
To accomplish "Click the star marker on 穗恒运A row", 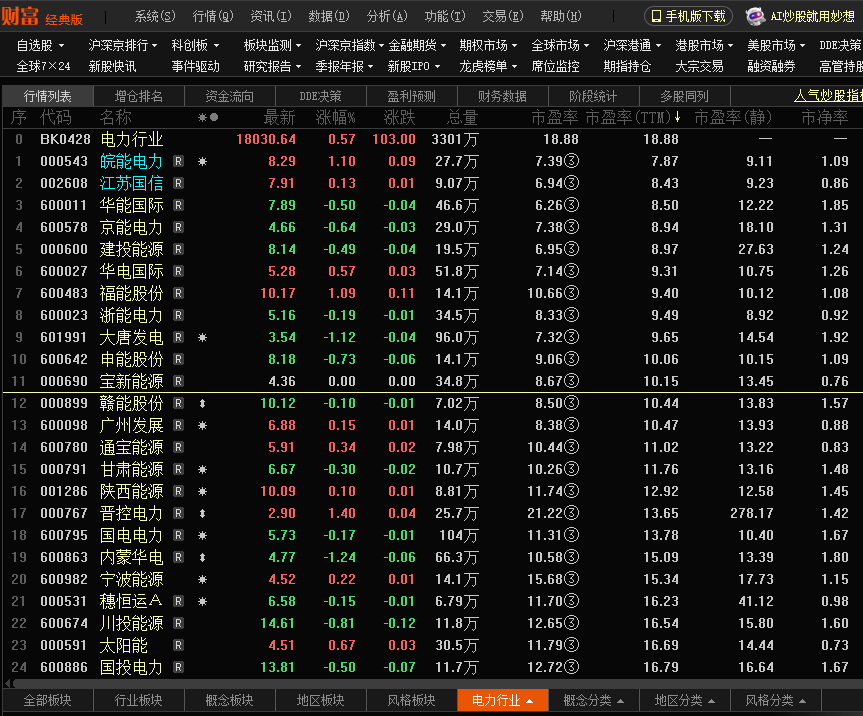I will coord(203,602).
